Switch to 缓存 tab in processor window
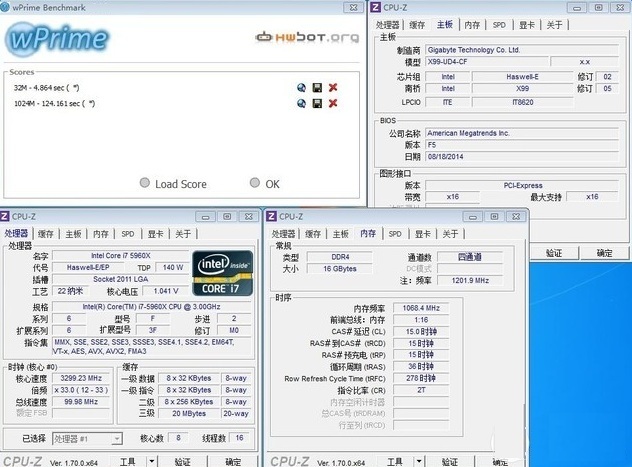632x467 pixels. (x=46, y=234)
